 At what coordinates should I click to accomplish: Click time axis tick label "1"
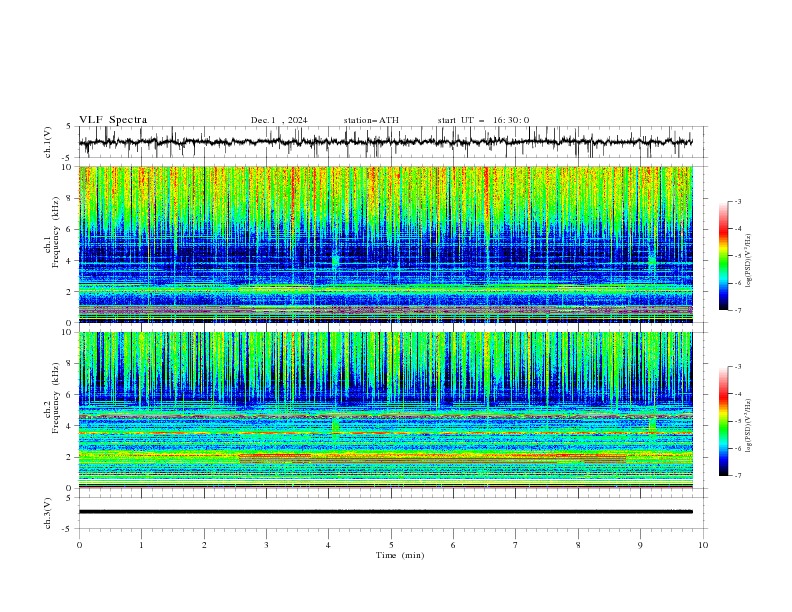pos(141,545)
